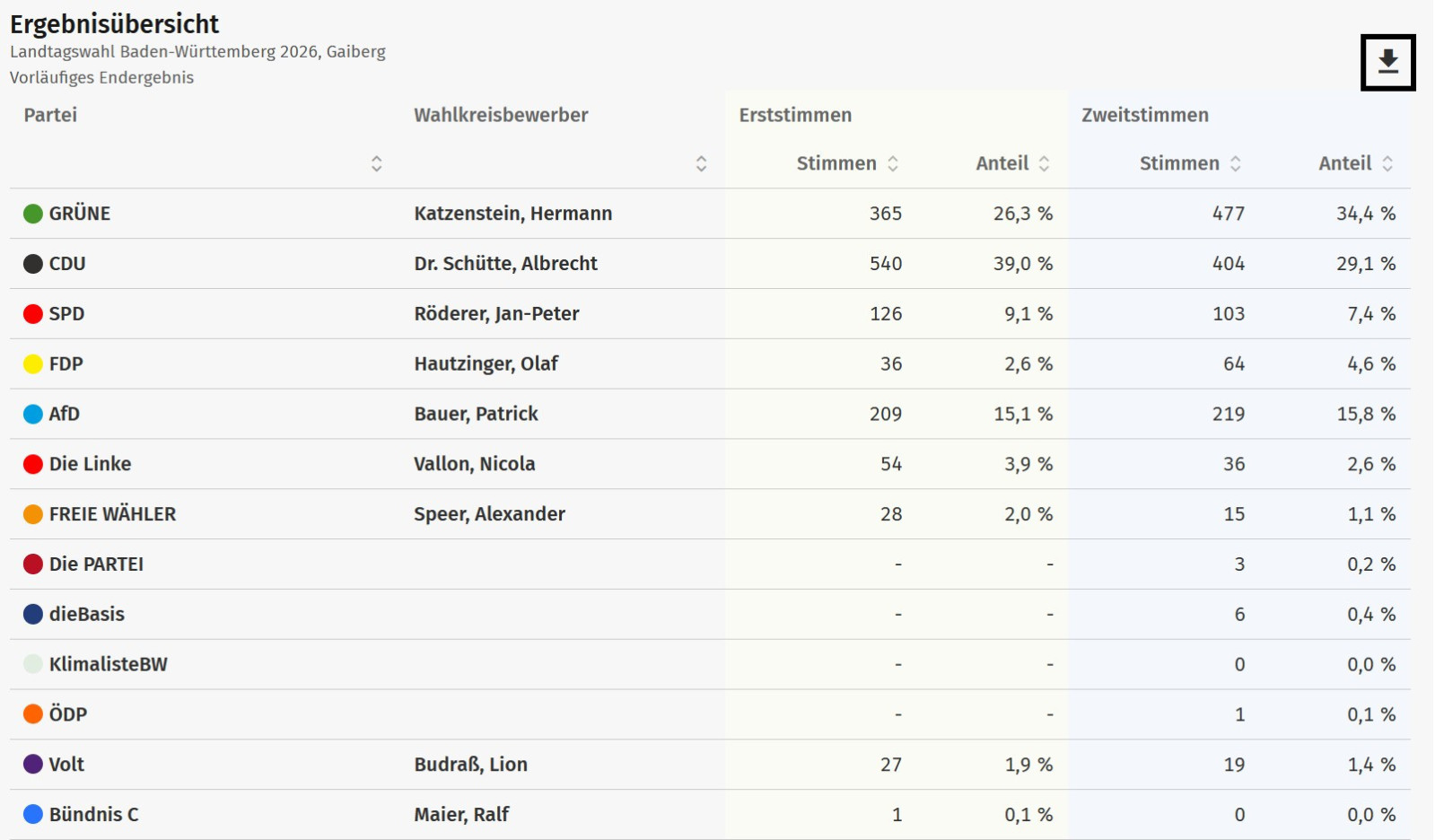Click the black CDU color dot
Image resolution: width=1435 pixels, height=840 pixels.
pos(33,264)
